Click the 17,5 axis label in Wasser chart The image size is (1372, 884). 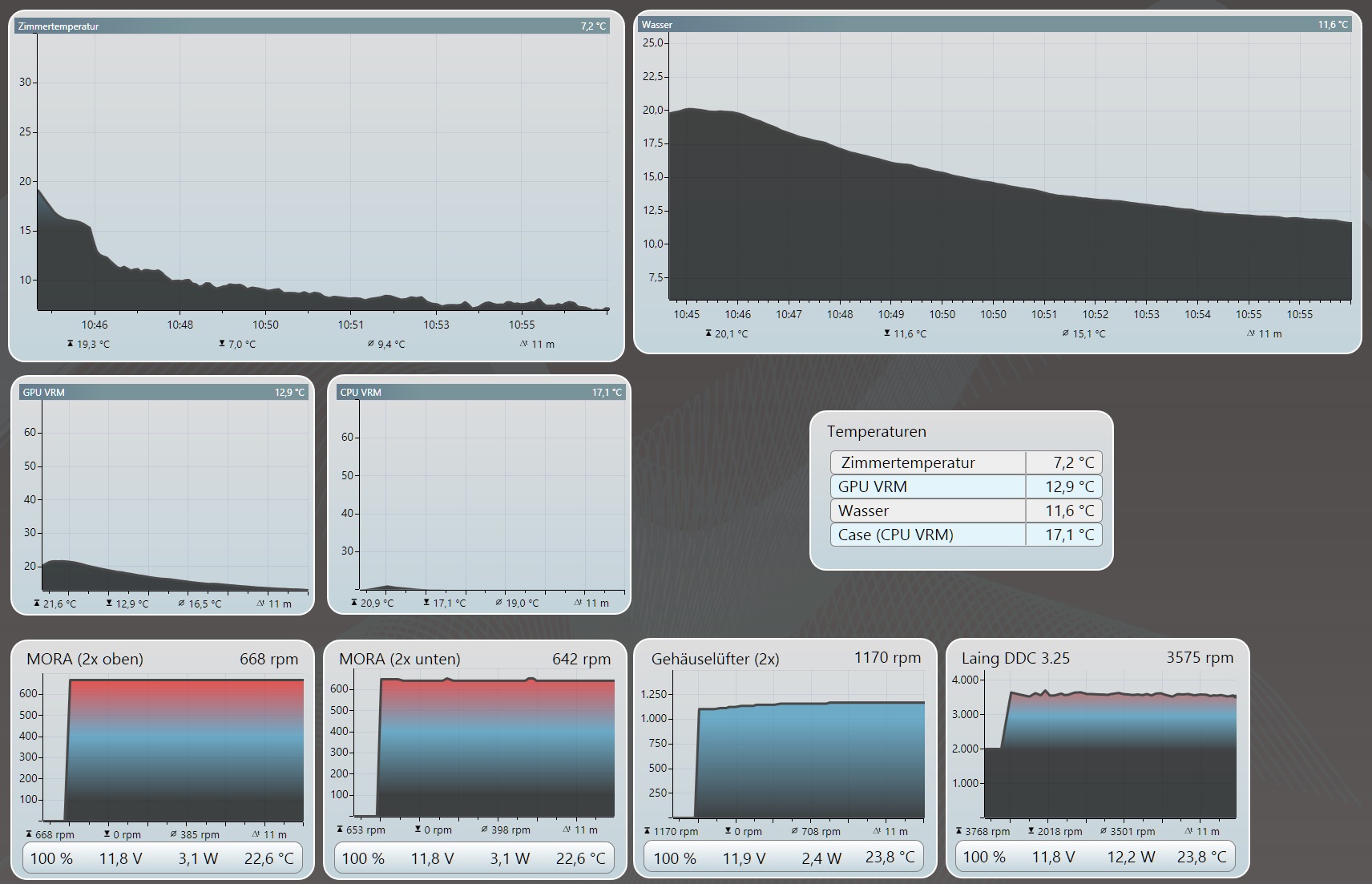(652, 143)
